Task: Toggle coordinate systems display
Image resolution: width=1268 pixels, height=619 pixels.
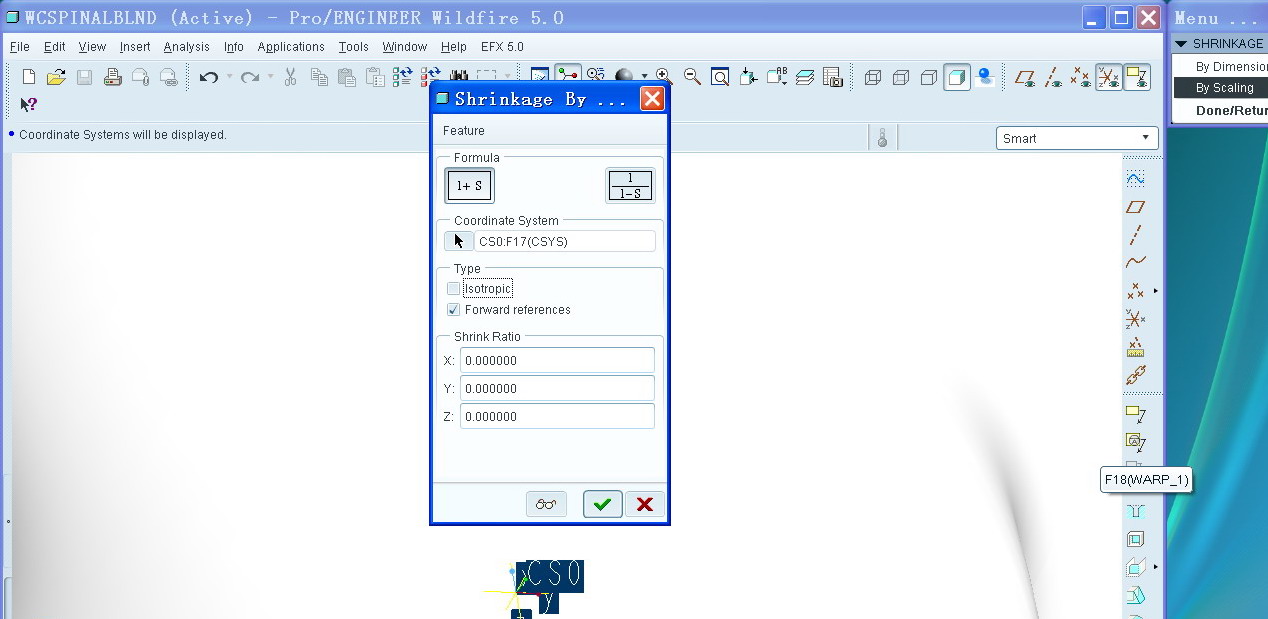Action: (1109, 77)
